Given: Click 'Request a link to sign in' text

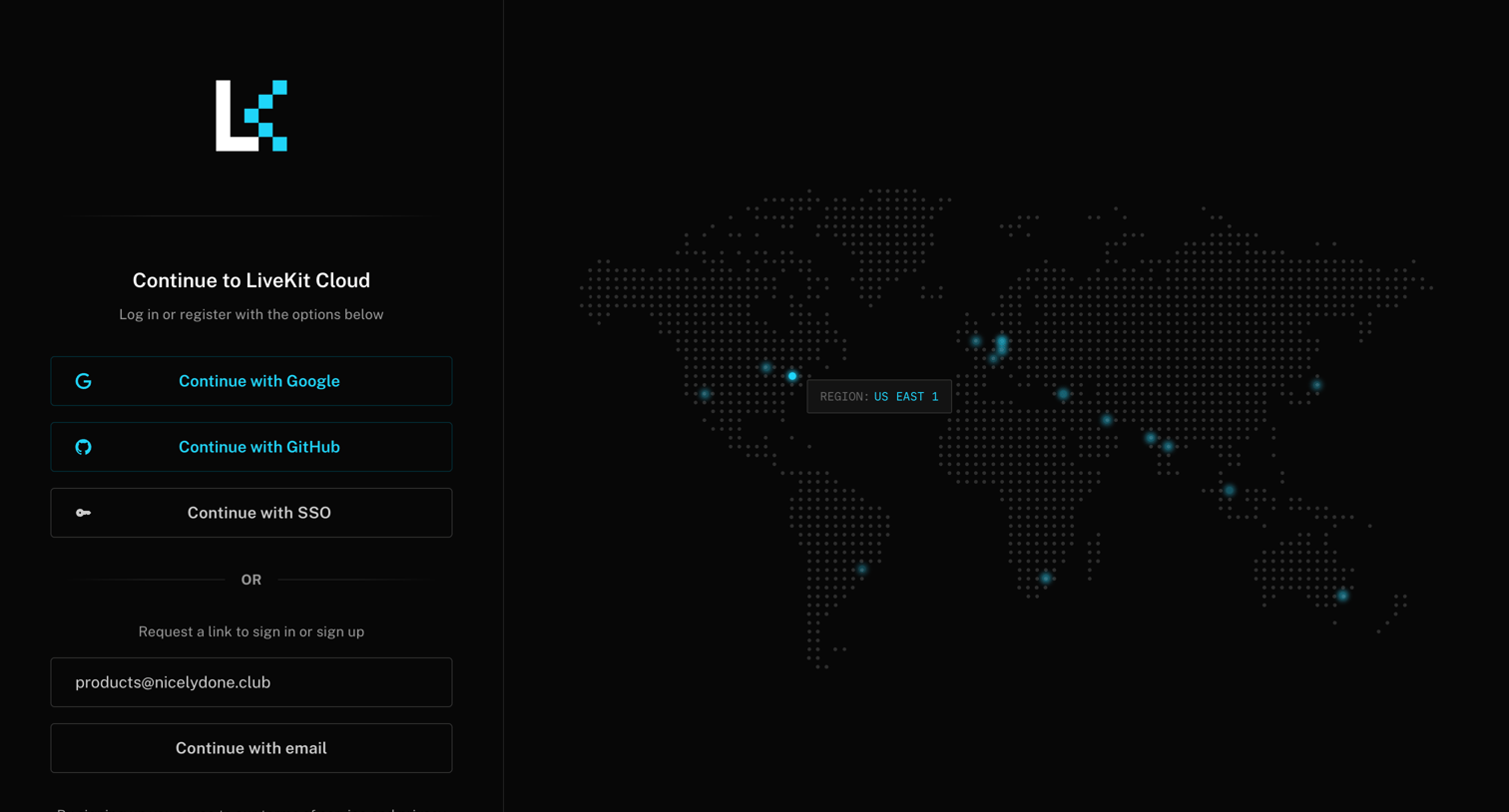Looking at the screenshot, I should point(251,631).
